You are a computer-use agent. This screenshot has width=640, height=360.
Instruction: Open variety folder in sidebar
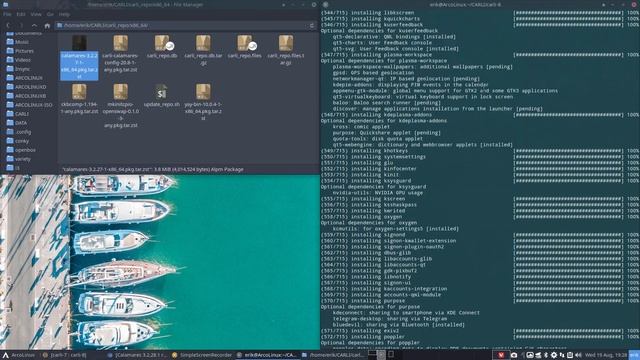pyautogui.click(x=19, y=159)
